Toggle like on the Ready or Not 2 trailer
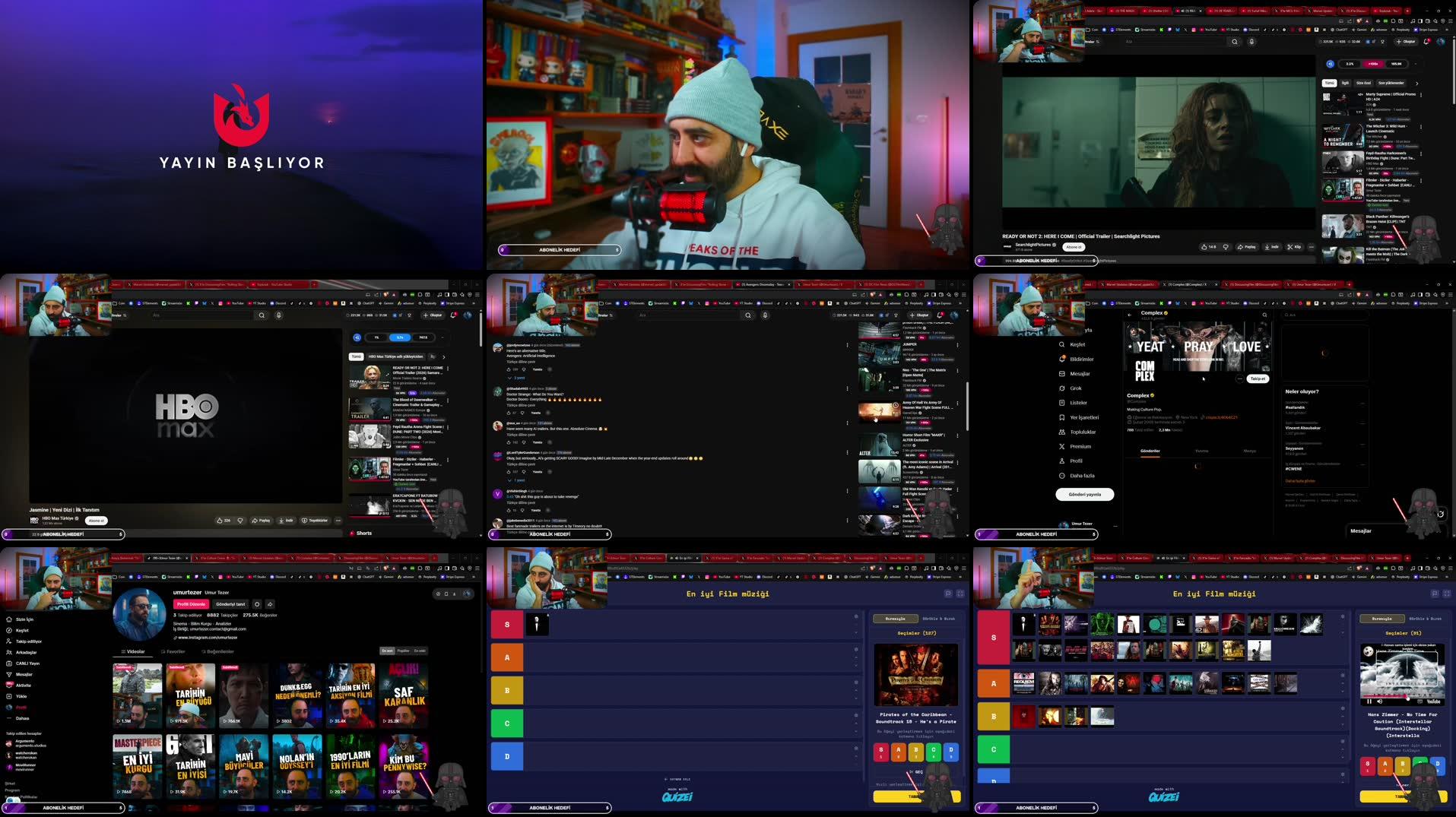 [x=1206, y=247]
